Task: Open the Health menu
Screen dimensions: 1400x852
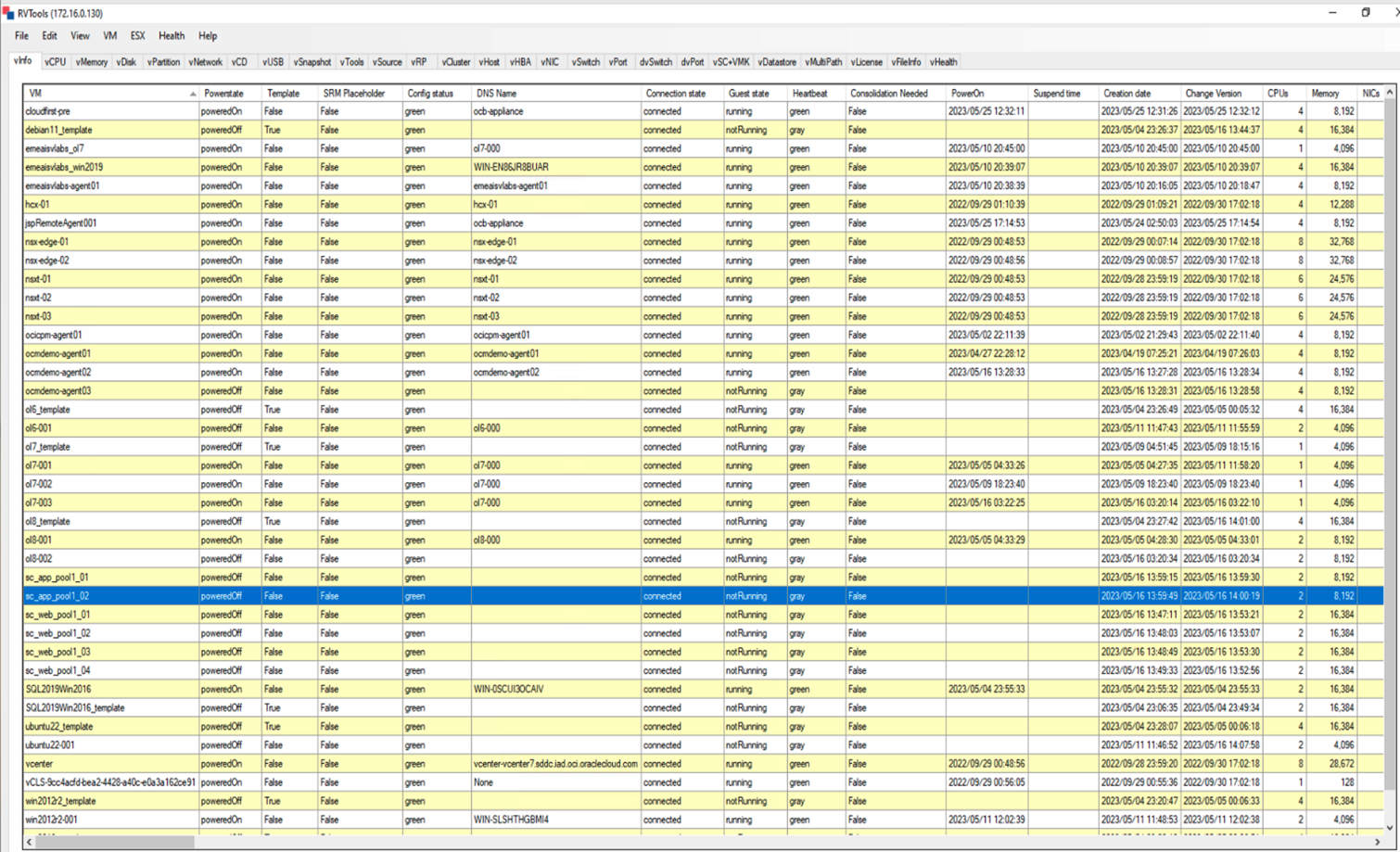Action: pos(171,36)
